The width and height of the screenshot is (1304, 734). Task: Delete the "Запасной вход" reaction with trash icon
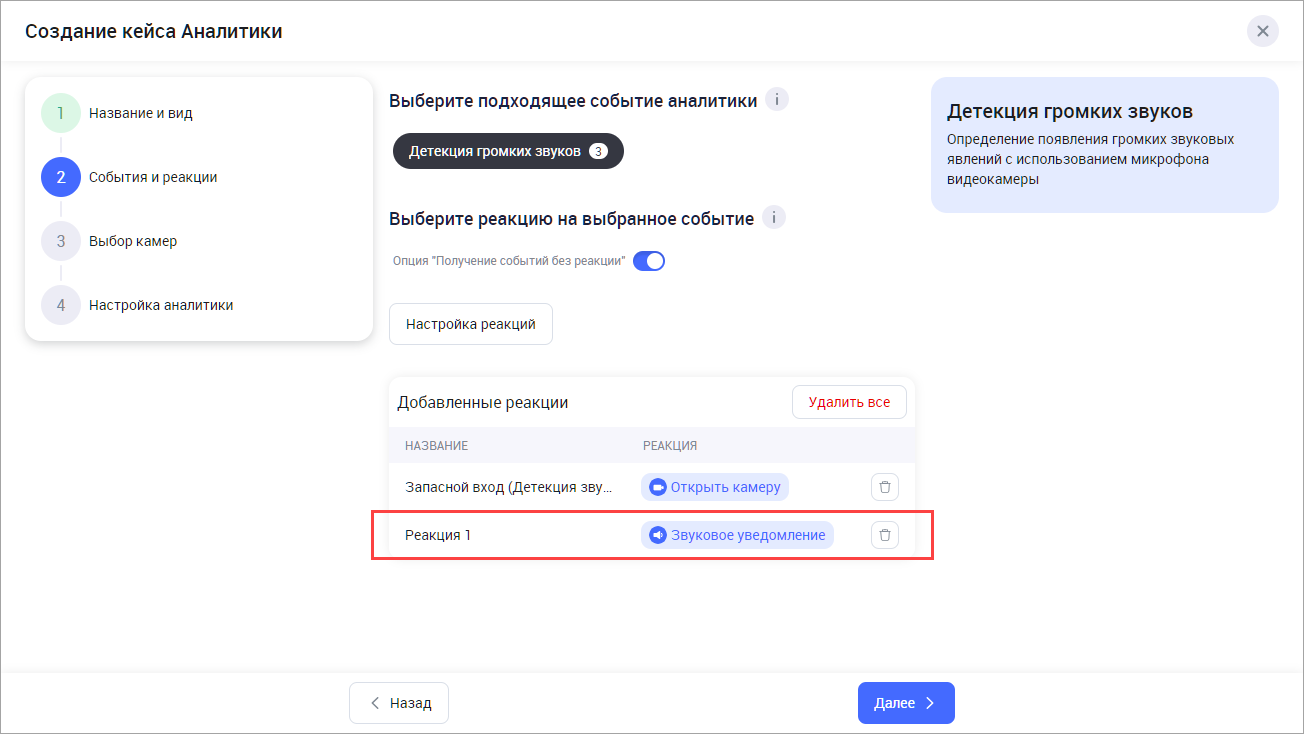pyautogui.click(x=885, y=487)
